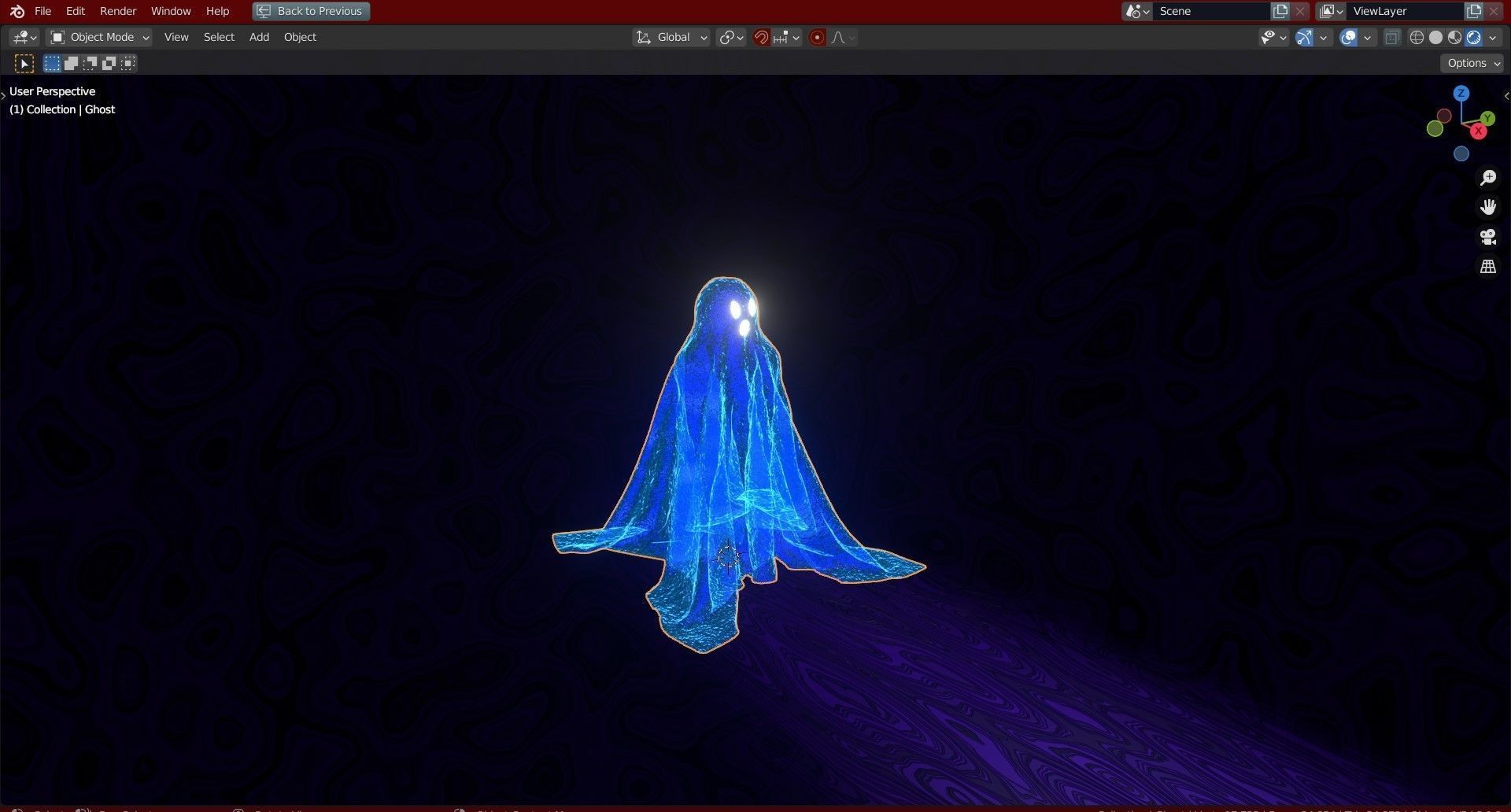Select the Select Box tool icon
This screenshot has height=812, width=1511.
24,64
